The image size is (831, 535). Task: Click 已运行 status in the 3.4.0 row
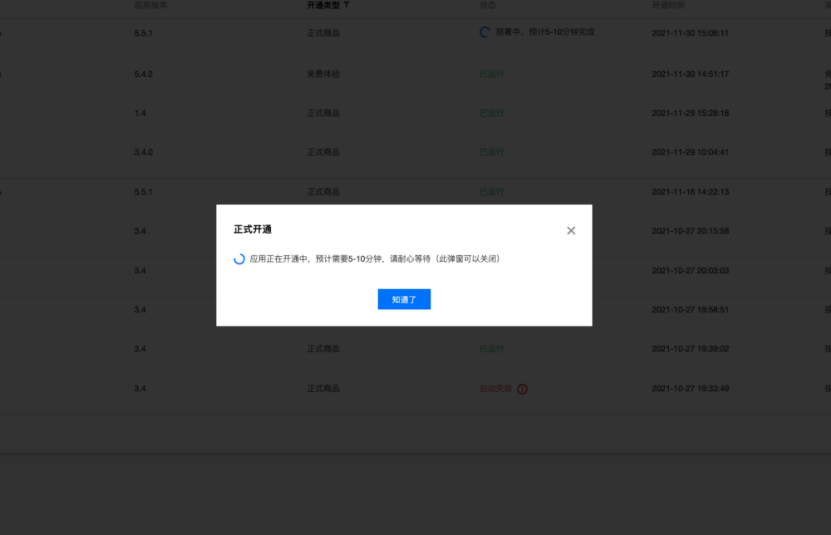pos(491,152)
